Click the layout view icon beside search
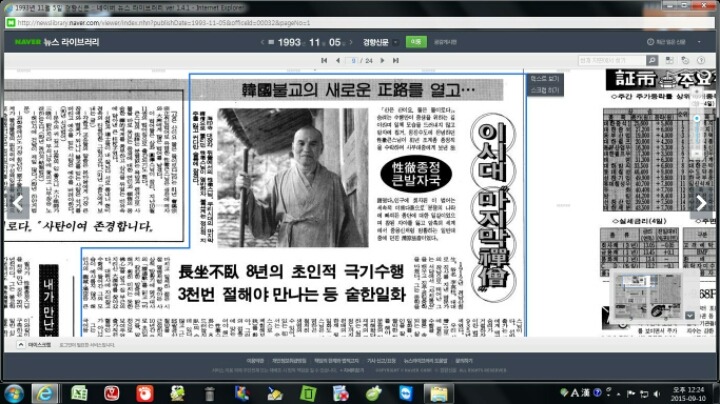The image size is (720, 404). (669, 60)
